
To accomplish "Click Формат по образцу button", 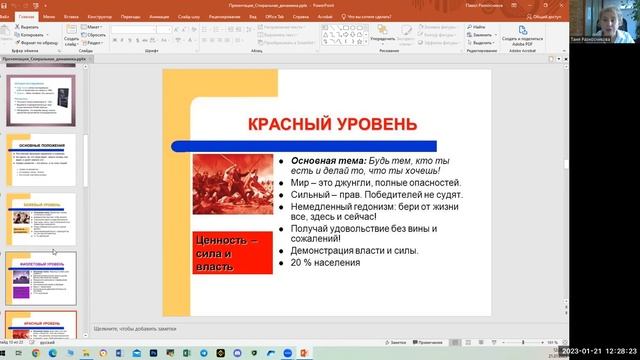I will [x=36, y=42].
